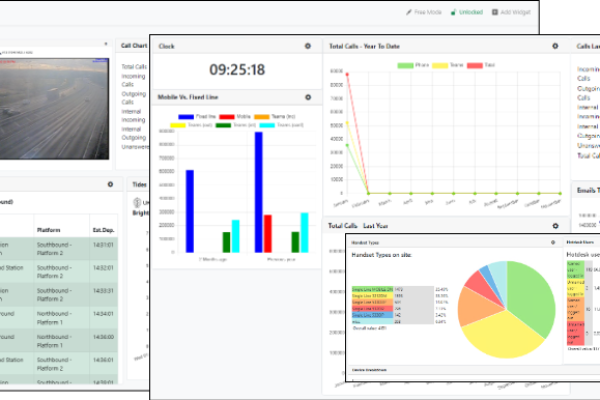The width and height of the screenshot is (600, 400).
Task: Click the Call Chart widget title in back window
Action: tap(134, 46)
